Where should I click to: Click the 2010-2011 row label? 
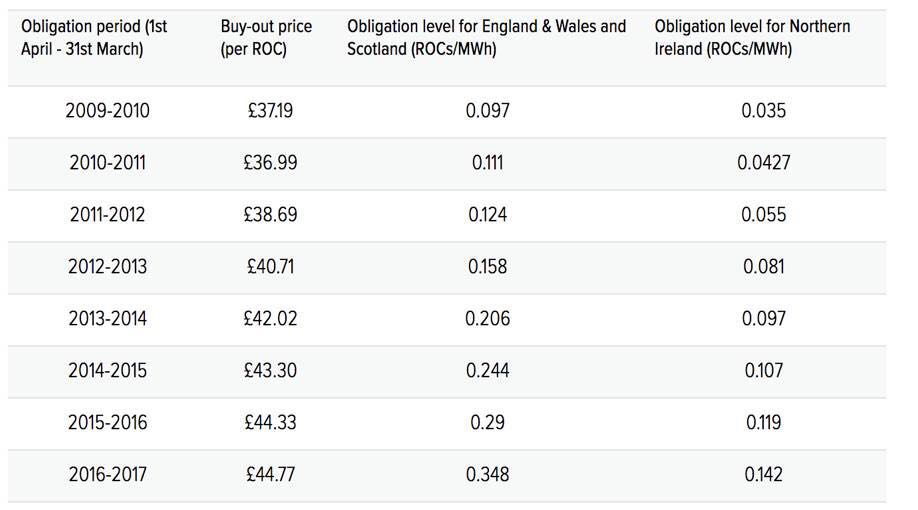[107, 162]
